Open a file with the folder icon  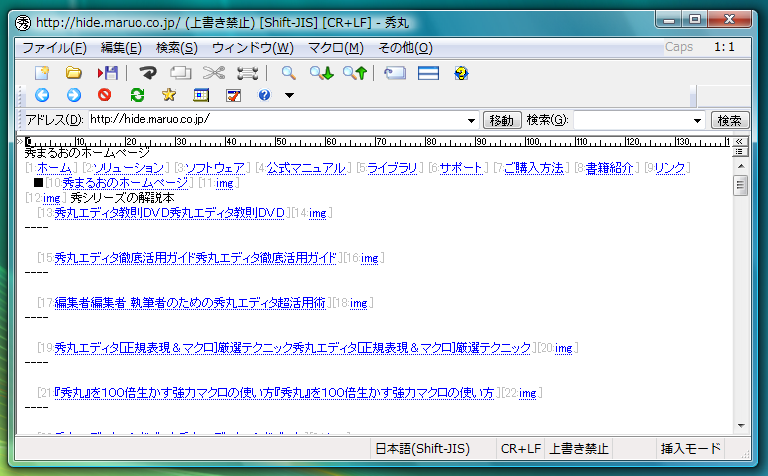(x=73, y=73)
